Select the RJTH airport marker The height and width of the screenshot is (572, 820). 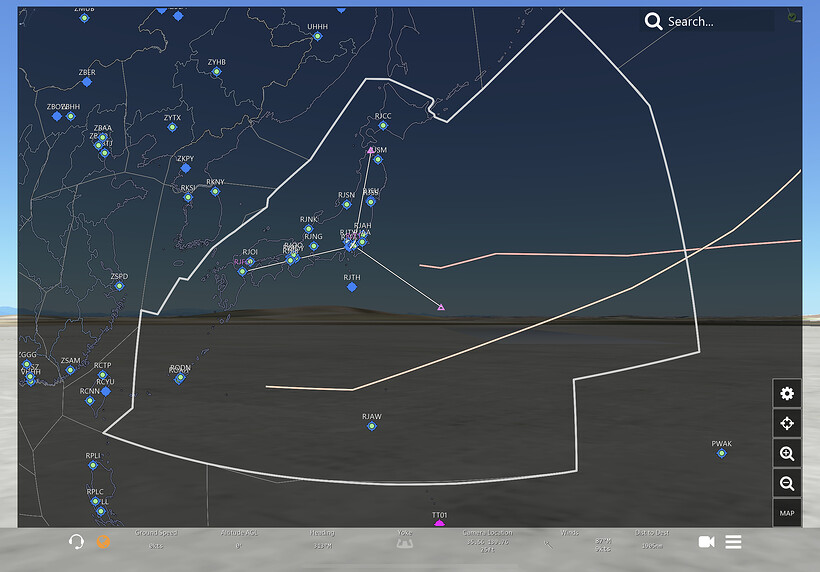point(352,287)
